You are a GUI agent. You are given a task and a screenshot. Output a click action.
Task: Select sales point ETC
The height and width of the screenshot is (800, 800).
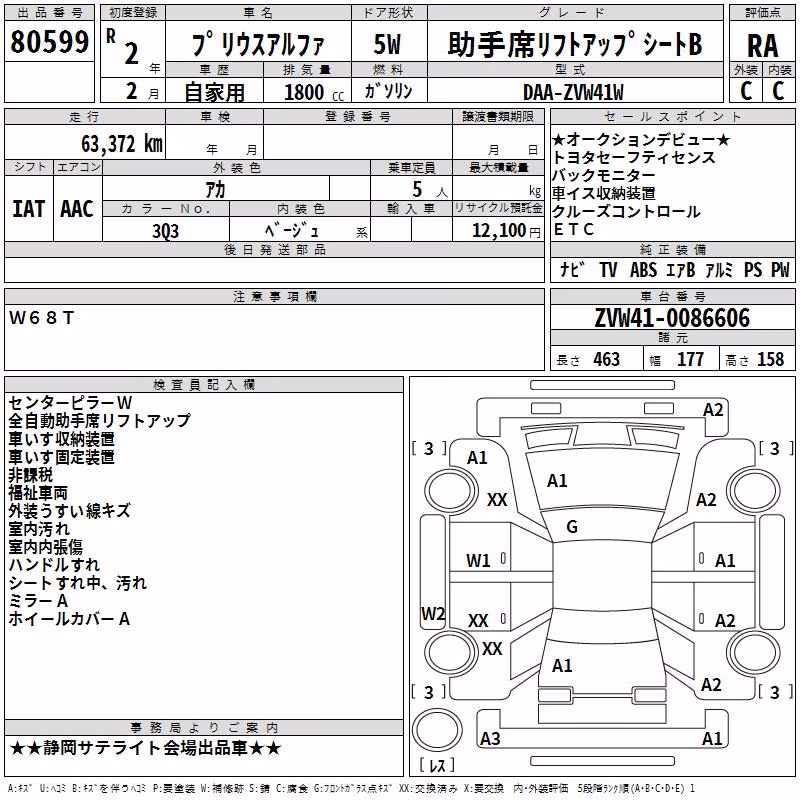pos(573,230)
